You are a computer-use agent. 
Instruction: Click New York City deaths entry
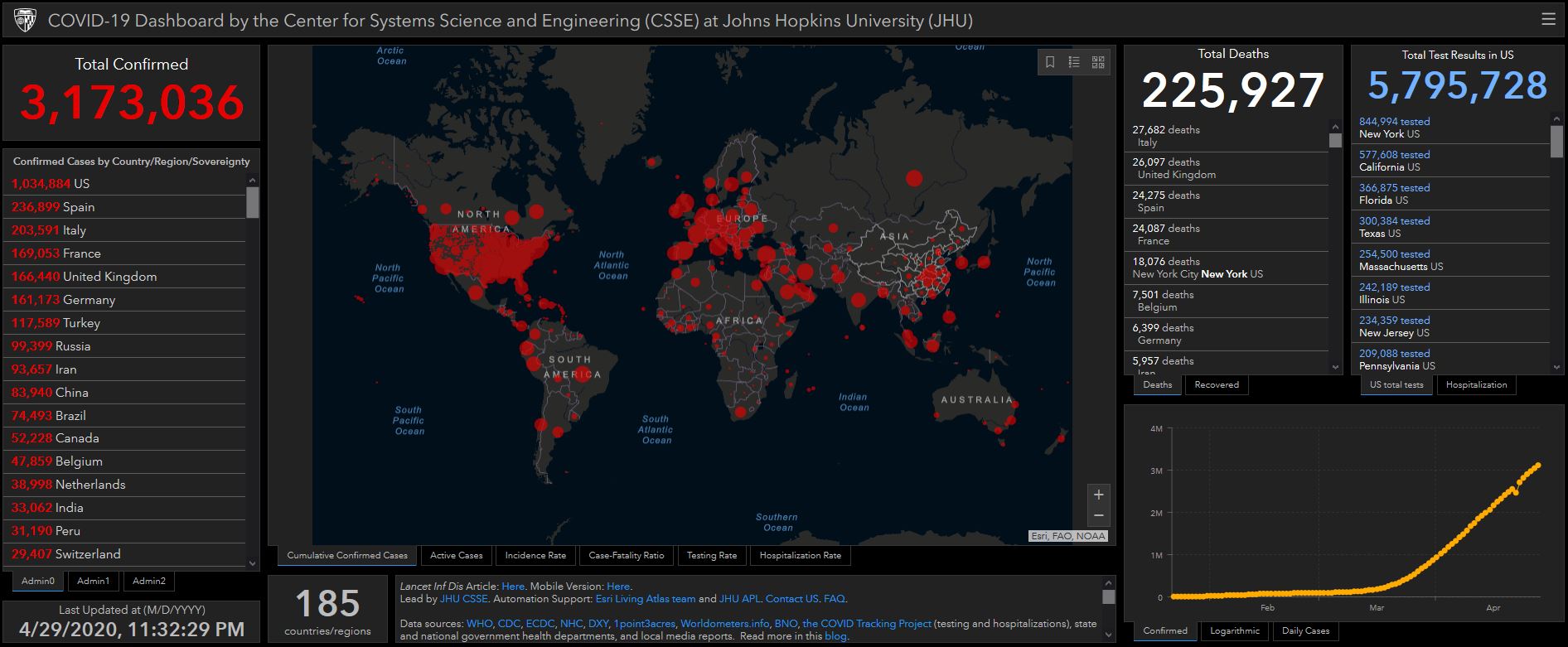(x=1227, y=268)
